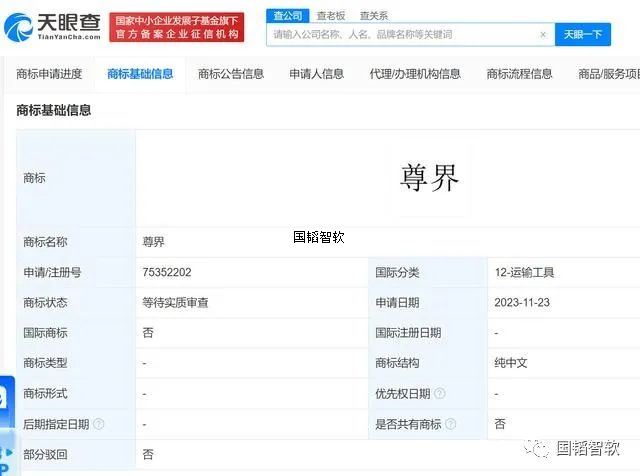Click the 部分驳回 label
Image resolution: width=640 pixels, height=476 pixels.
(45, 454)
